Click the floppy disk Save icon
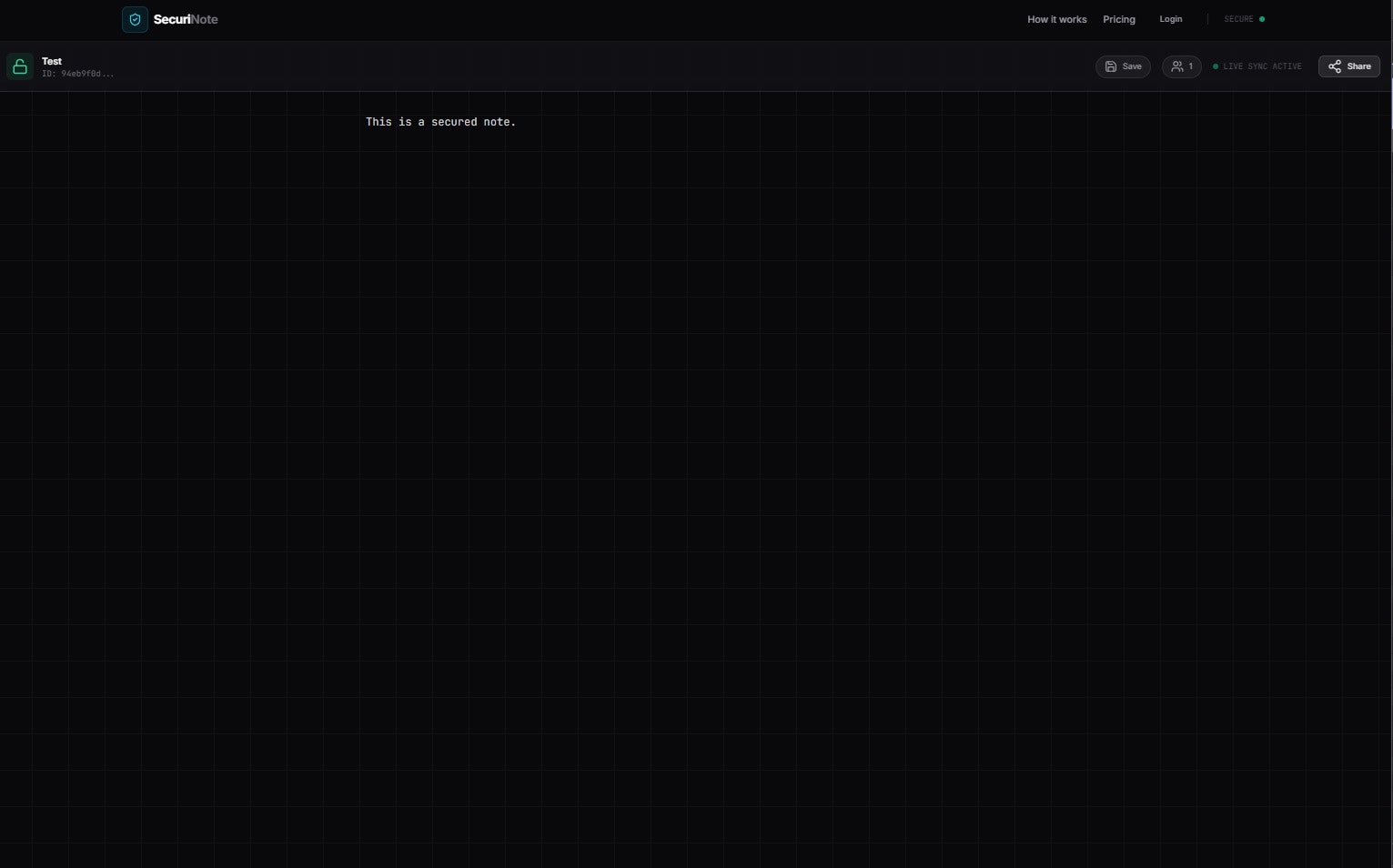The height and width of the screenshot is (868, 1393). (x=1111, y=66)
